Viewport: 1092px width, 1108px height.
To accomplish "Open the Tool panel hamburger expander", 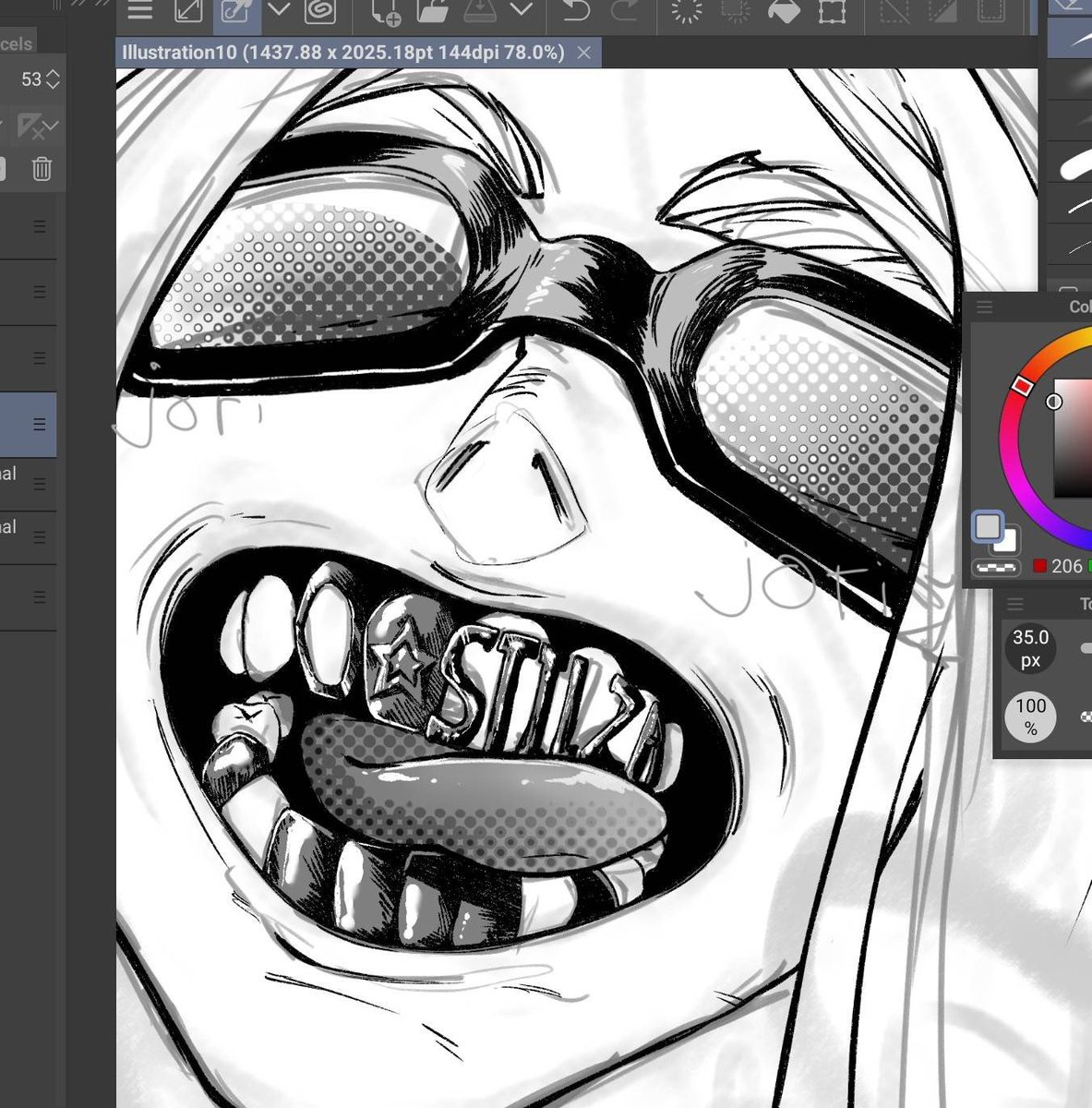I will pyautogui.click(x=1016, y=603).
